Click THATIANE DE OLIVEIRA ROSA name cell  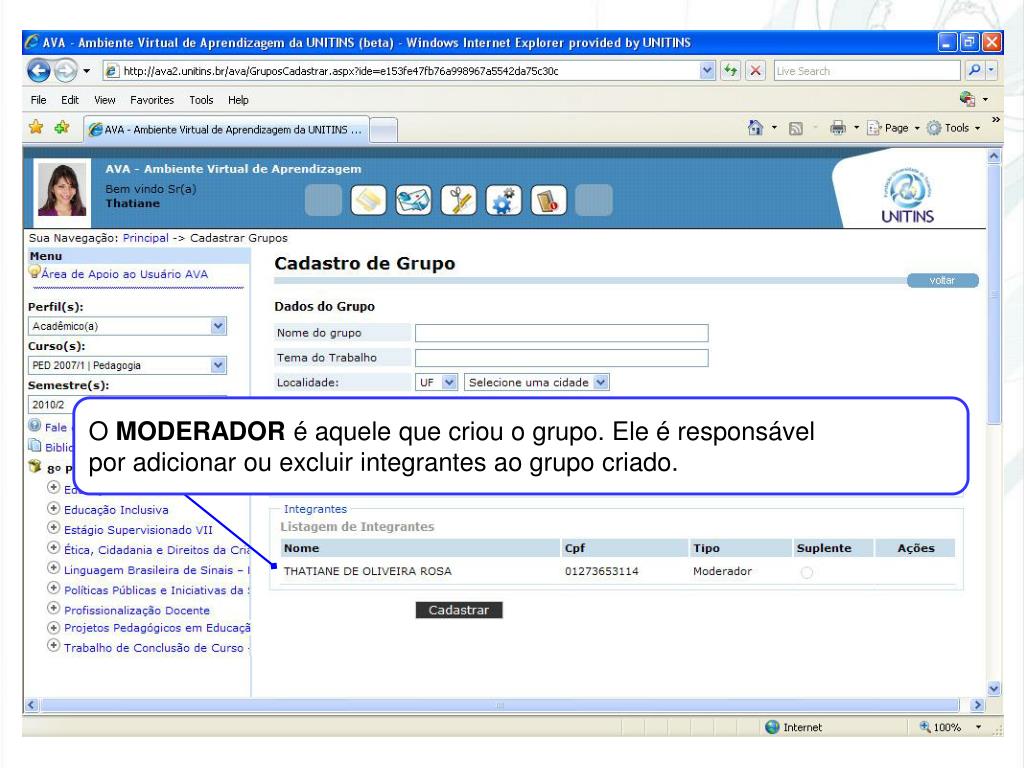368,571
